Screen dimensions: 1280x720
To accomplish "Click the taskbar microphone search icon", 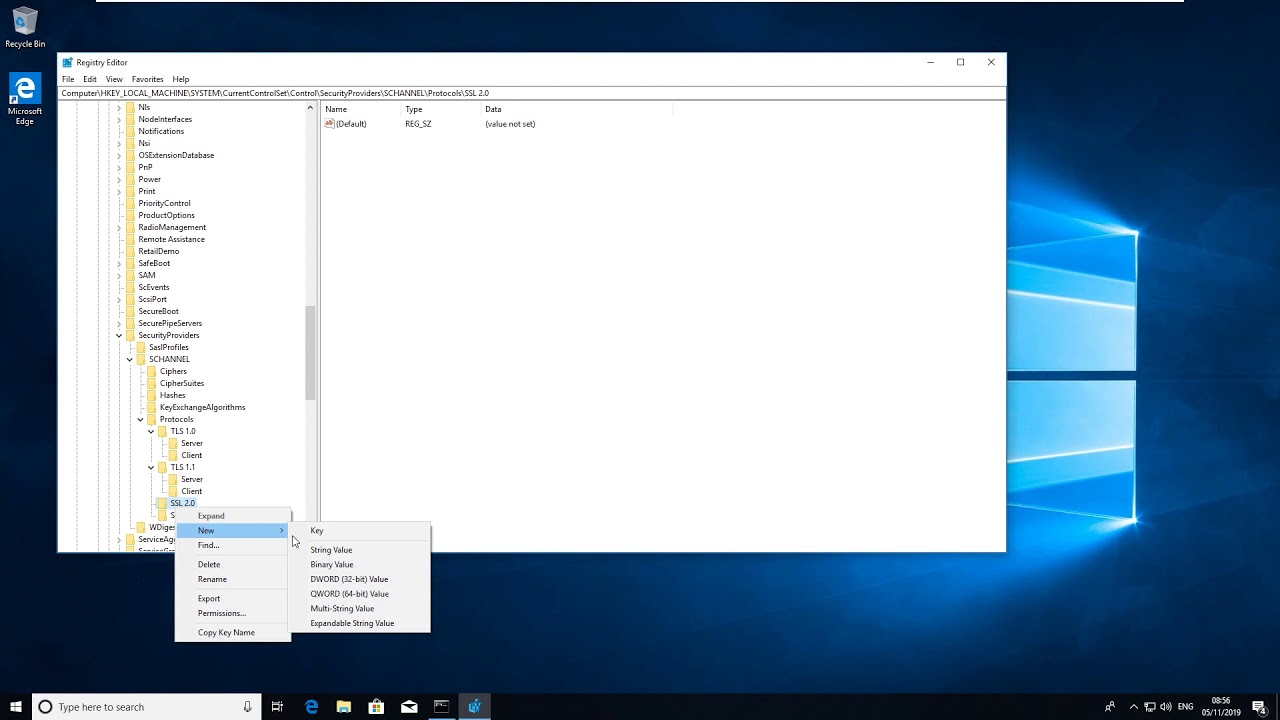I will tap(247, 707).
